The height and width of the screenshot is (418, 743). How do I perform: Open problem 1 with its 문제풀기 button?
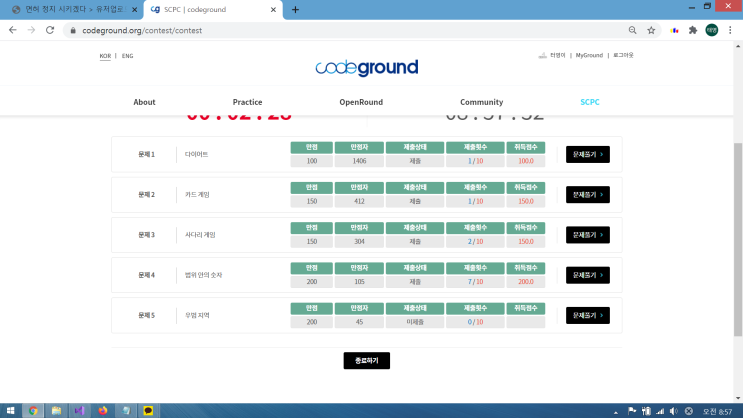click(x=588, y=154)
